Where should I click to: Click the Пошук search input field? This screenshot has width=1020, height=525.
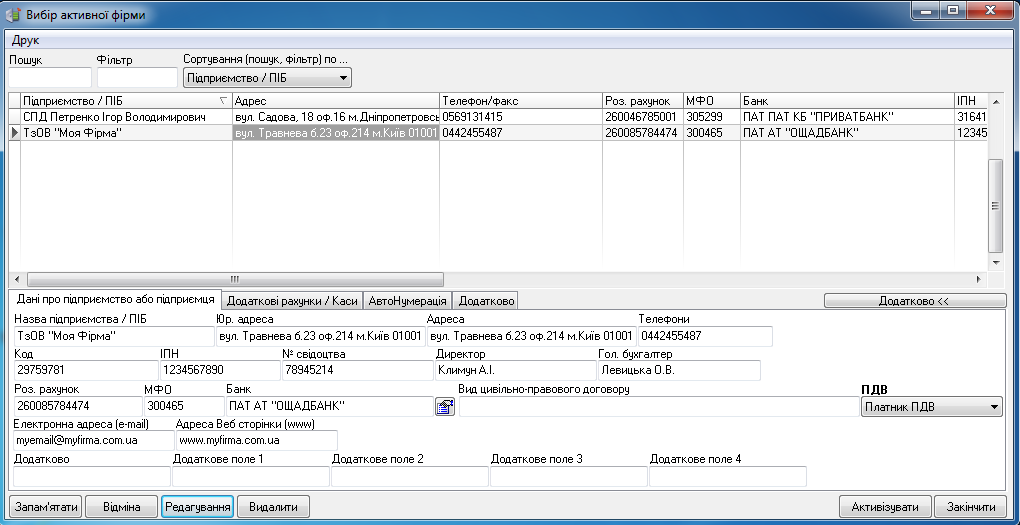pos(49,77)
